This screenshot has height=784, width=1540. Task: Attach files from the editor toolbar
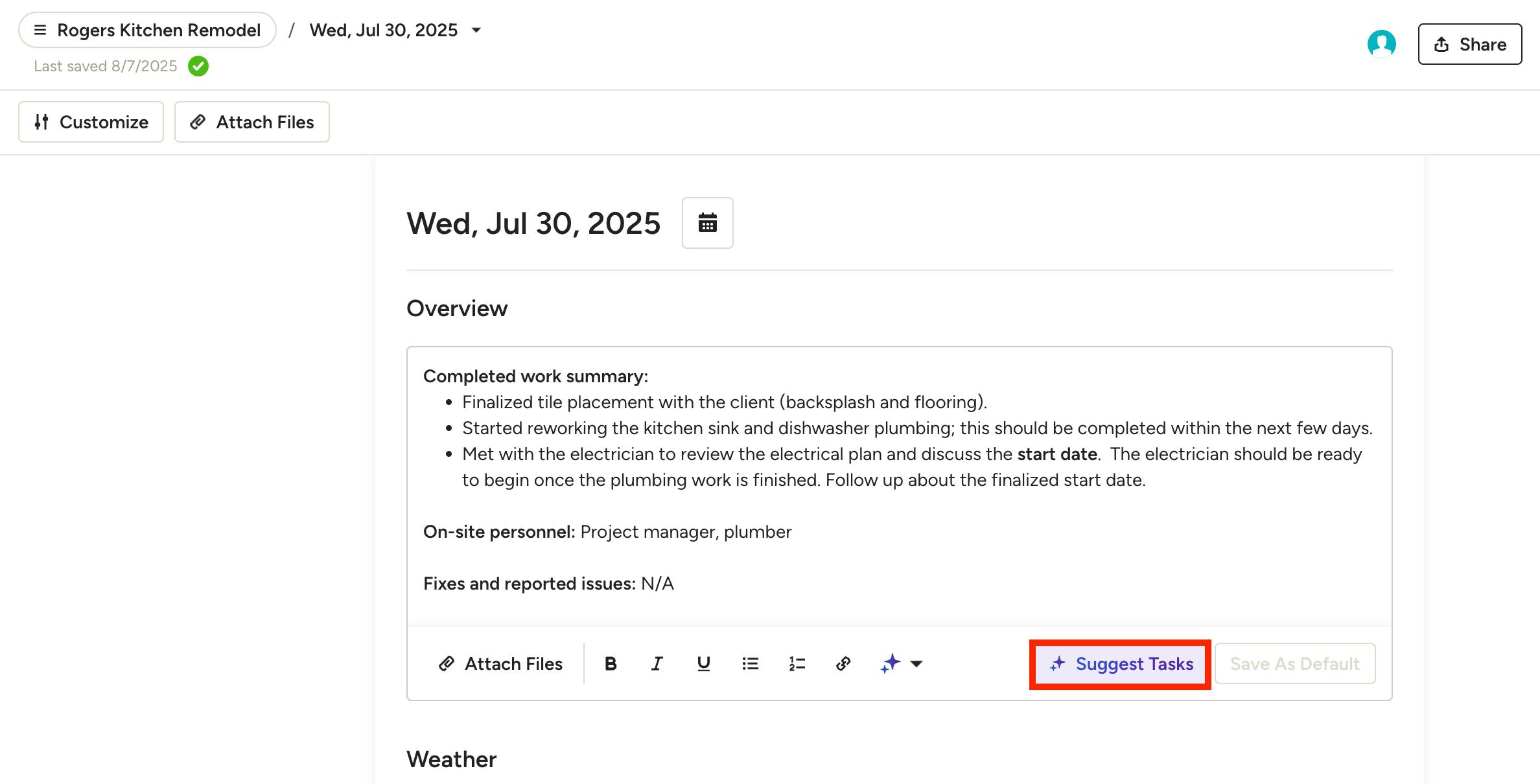click(500, 663)
